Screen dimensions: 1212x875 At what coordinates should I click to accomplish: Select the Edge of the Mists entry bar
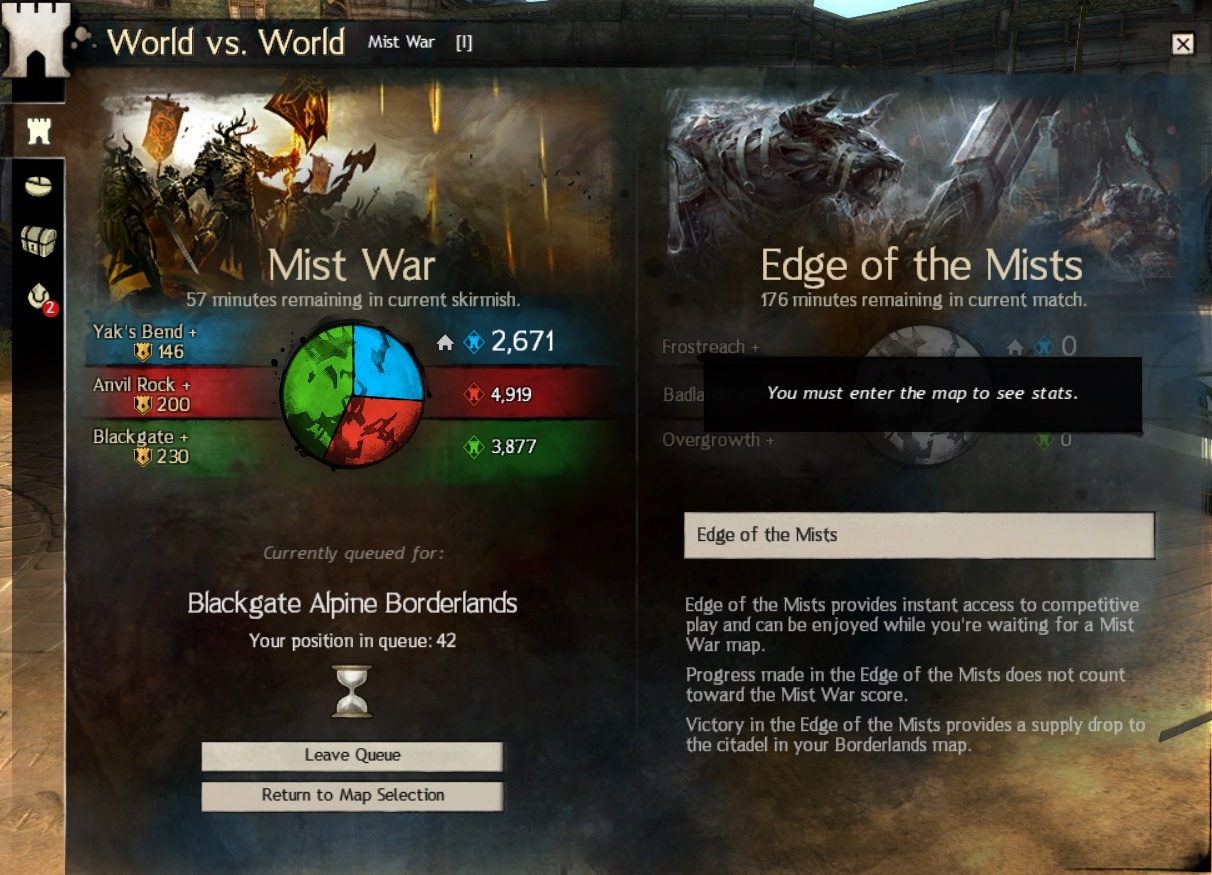(919, 535)
